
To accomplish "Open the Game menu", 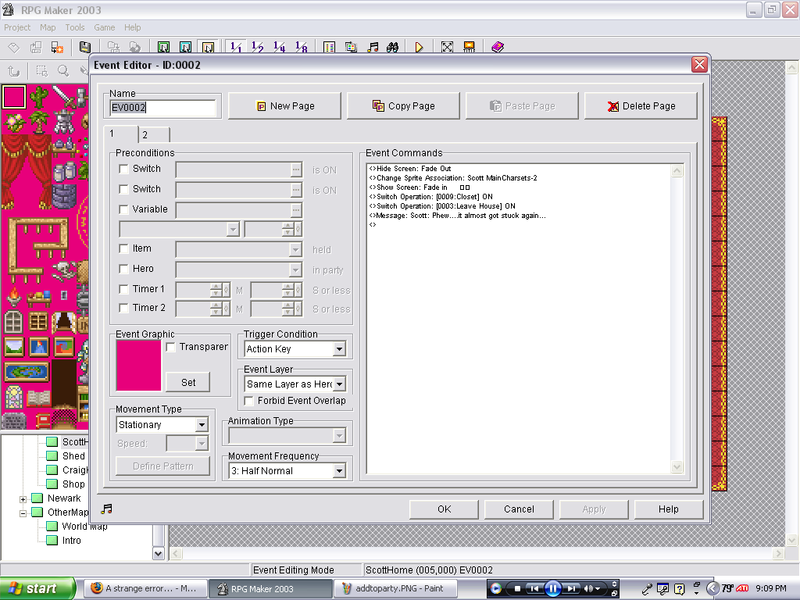I will [x=105, y=28].
